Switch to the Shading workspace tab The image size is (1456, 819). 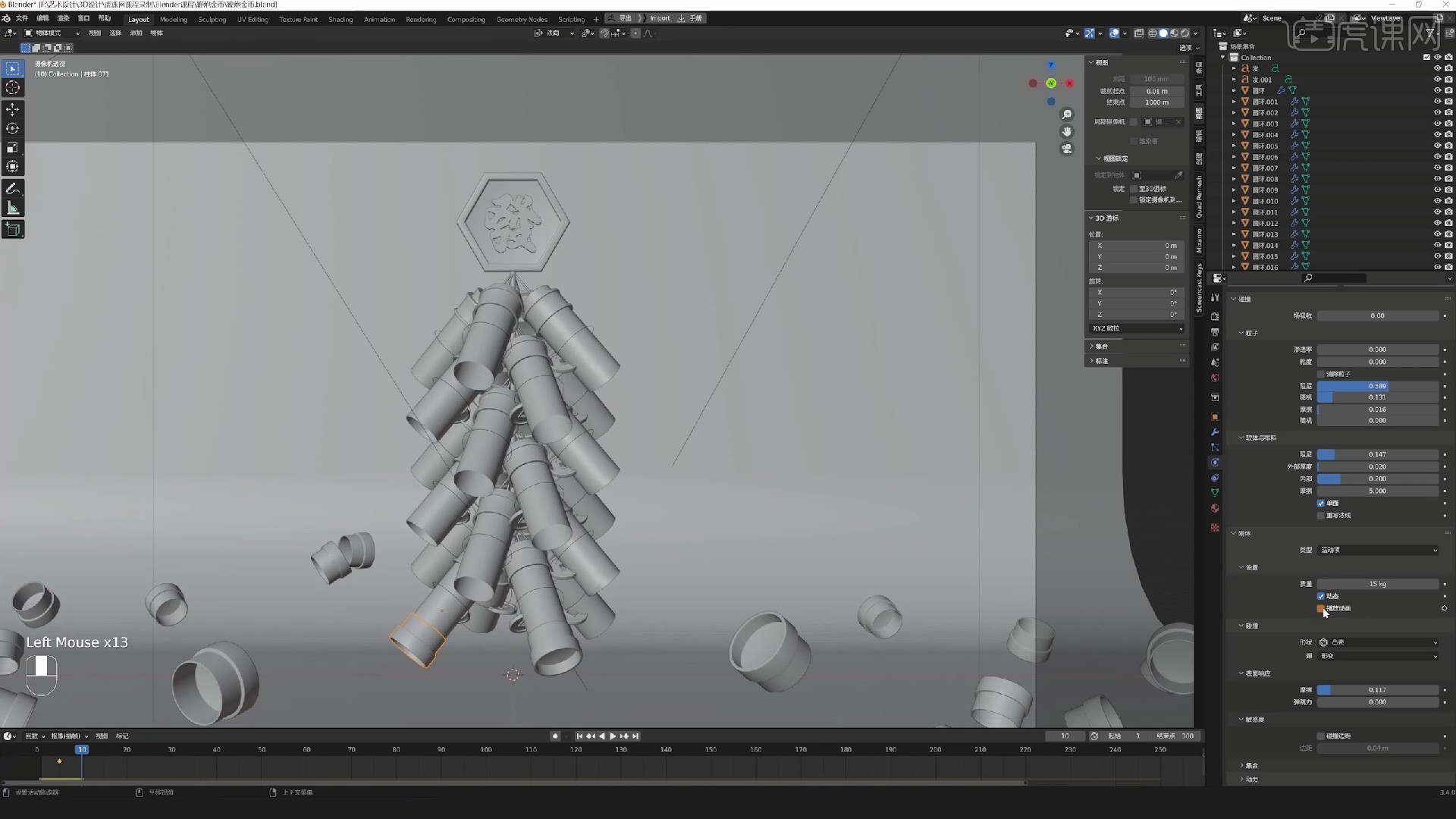[x=340, y=19]
